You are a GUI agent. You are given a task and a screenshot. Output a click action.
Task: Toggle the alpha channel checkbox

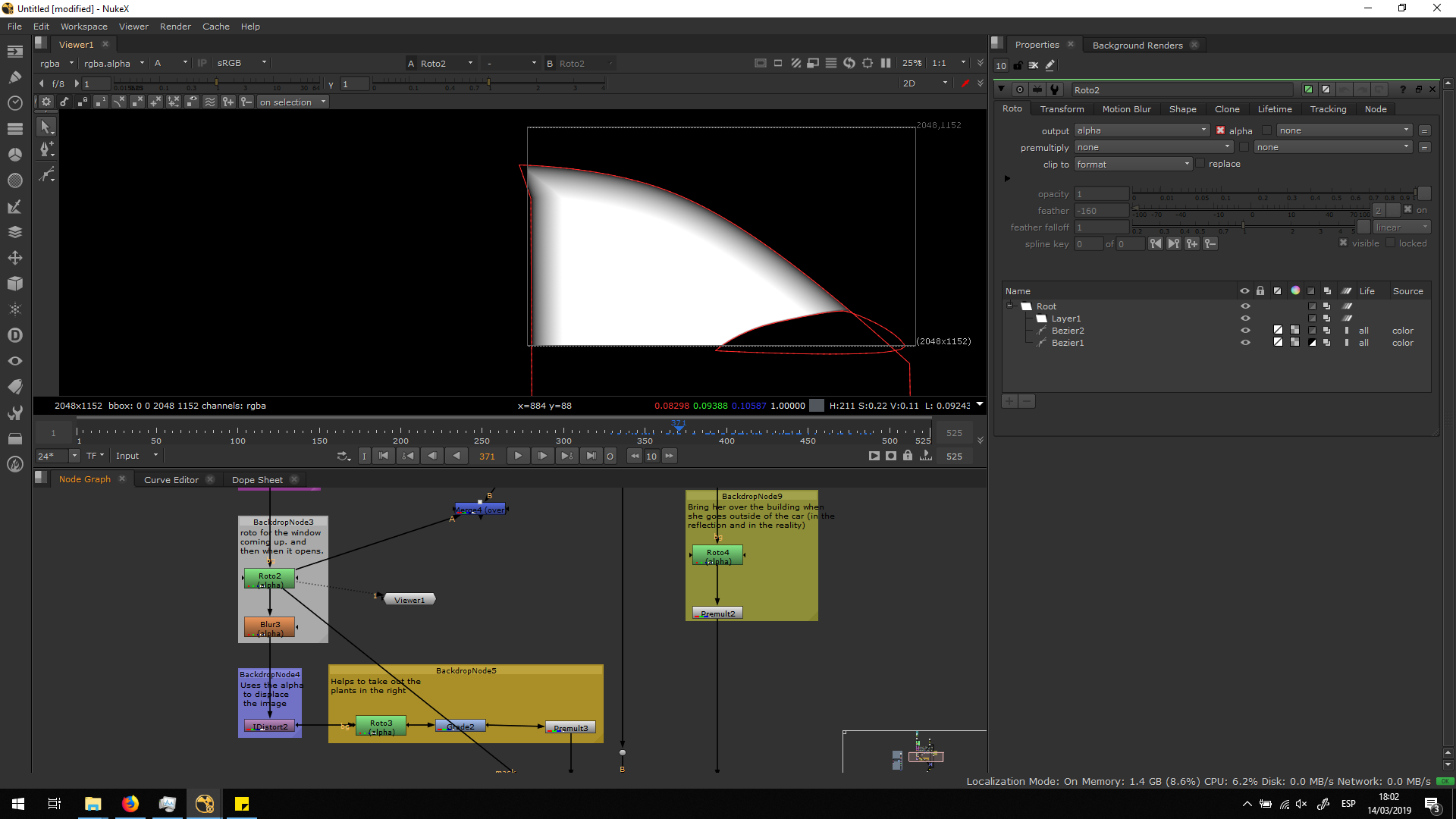[1220, 130]
